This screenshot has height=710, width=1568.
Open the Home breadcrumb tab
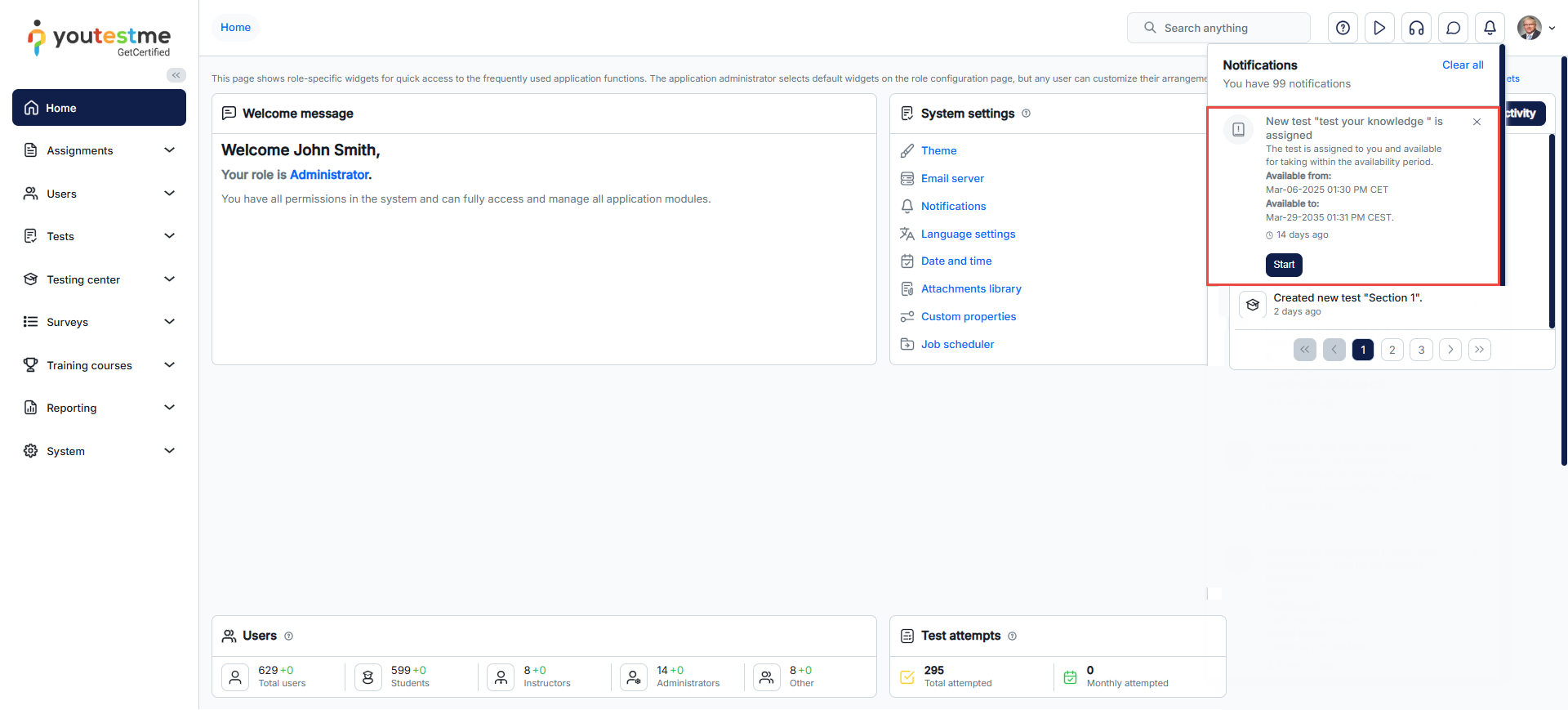tap(235, 28)
